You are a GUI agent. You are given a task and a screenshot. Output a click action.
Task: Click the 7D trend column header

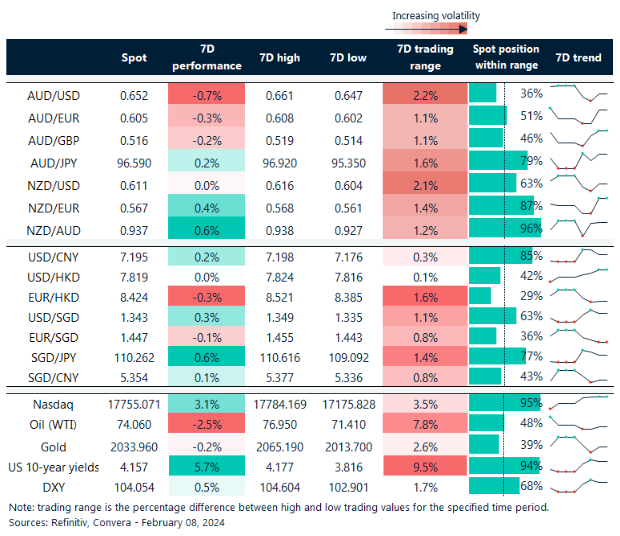pos(578,58)
